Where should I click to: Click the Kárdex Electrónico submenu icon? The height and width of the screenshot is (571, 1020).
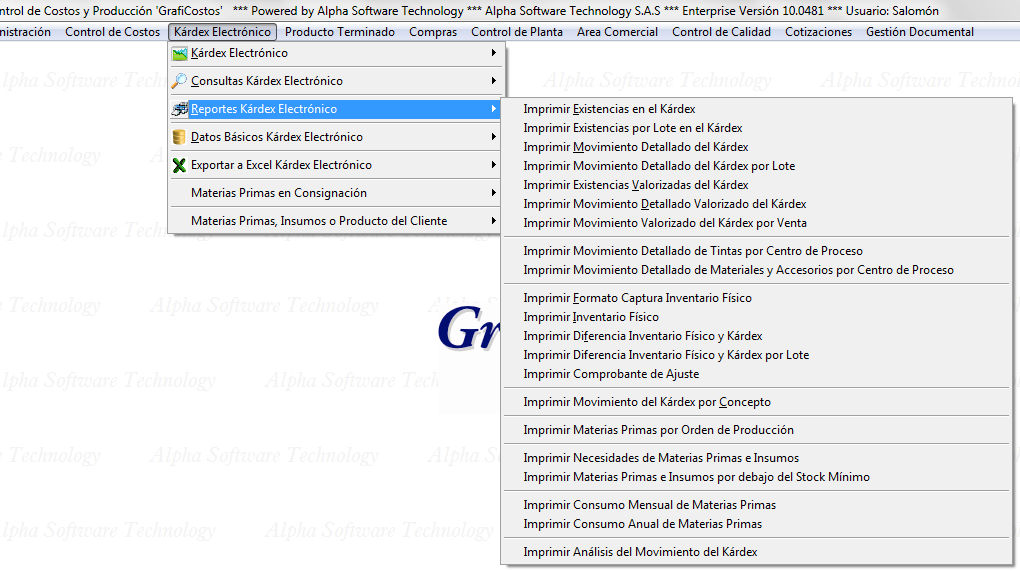(x=180, y=53)
